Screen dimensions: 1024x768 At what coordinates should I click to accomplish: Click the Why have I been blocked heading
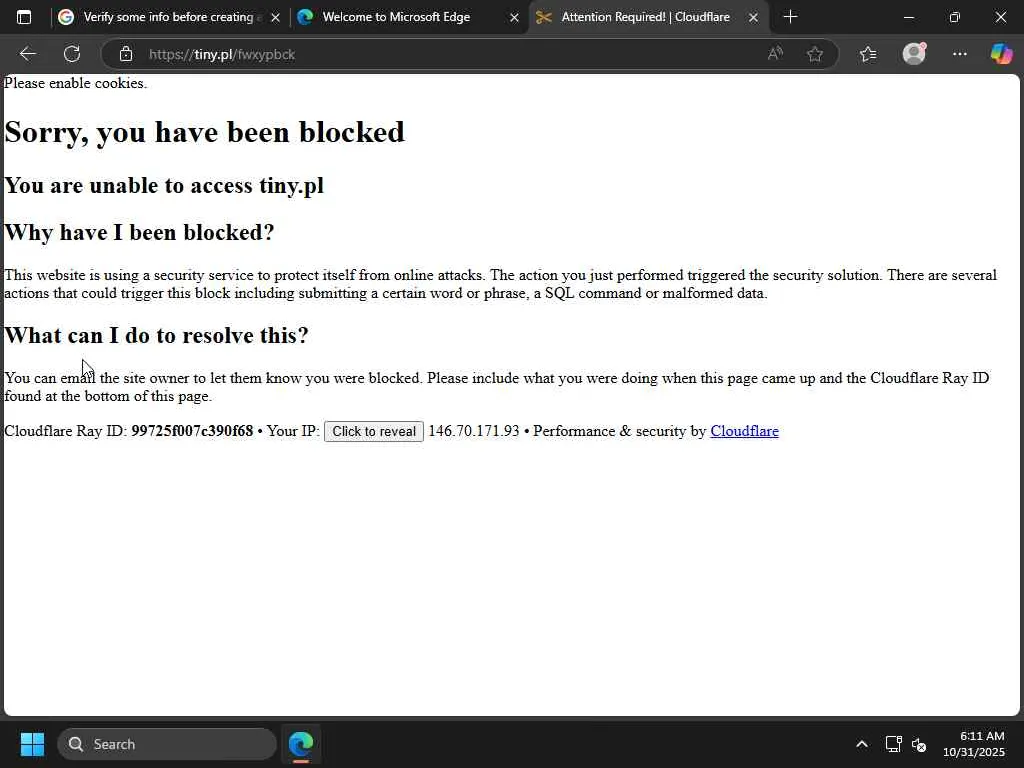click(x=139, y=232)
